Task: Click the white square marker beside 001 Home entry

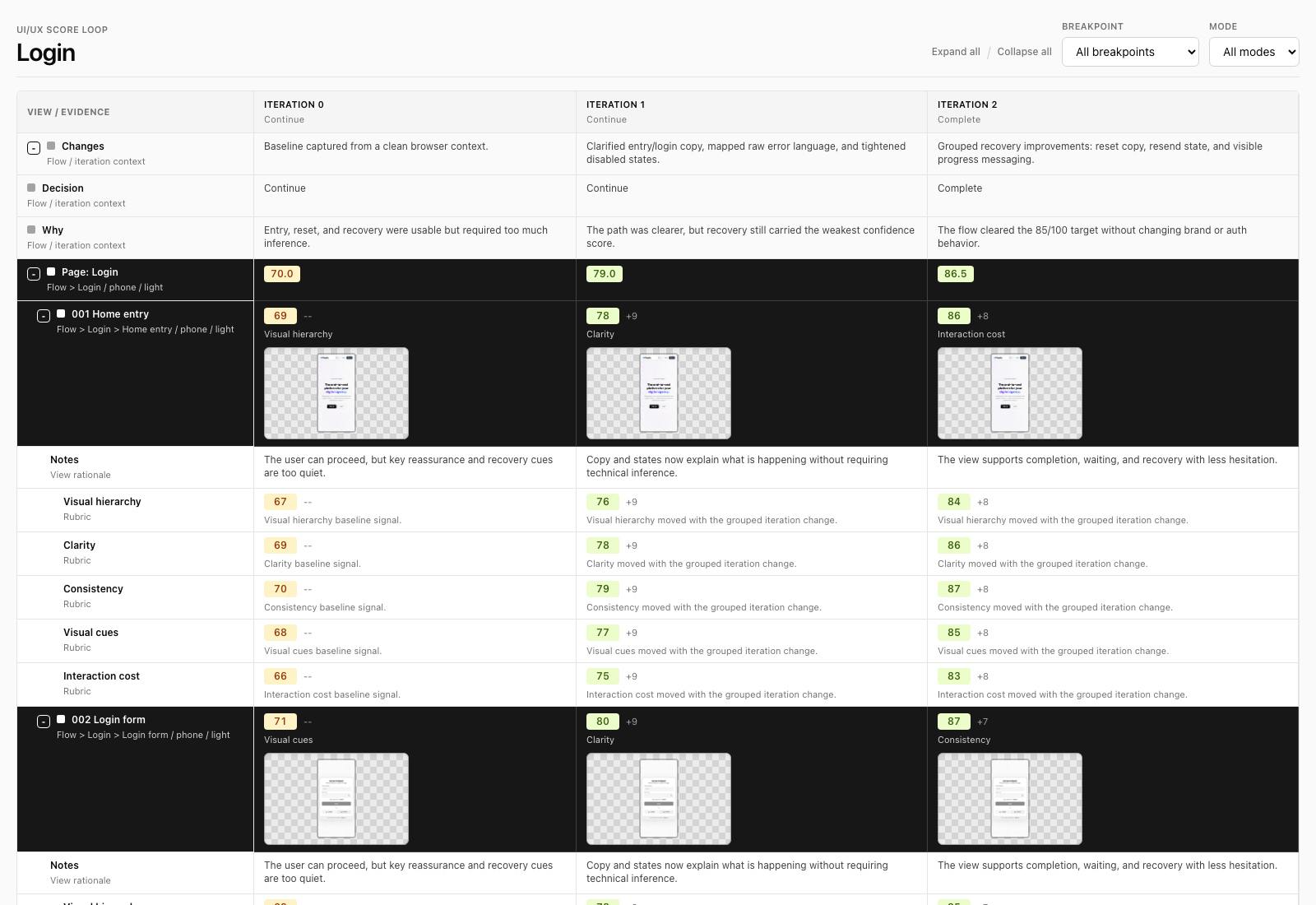Action: tap(61, 313)
